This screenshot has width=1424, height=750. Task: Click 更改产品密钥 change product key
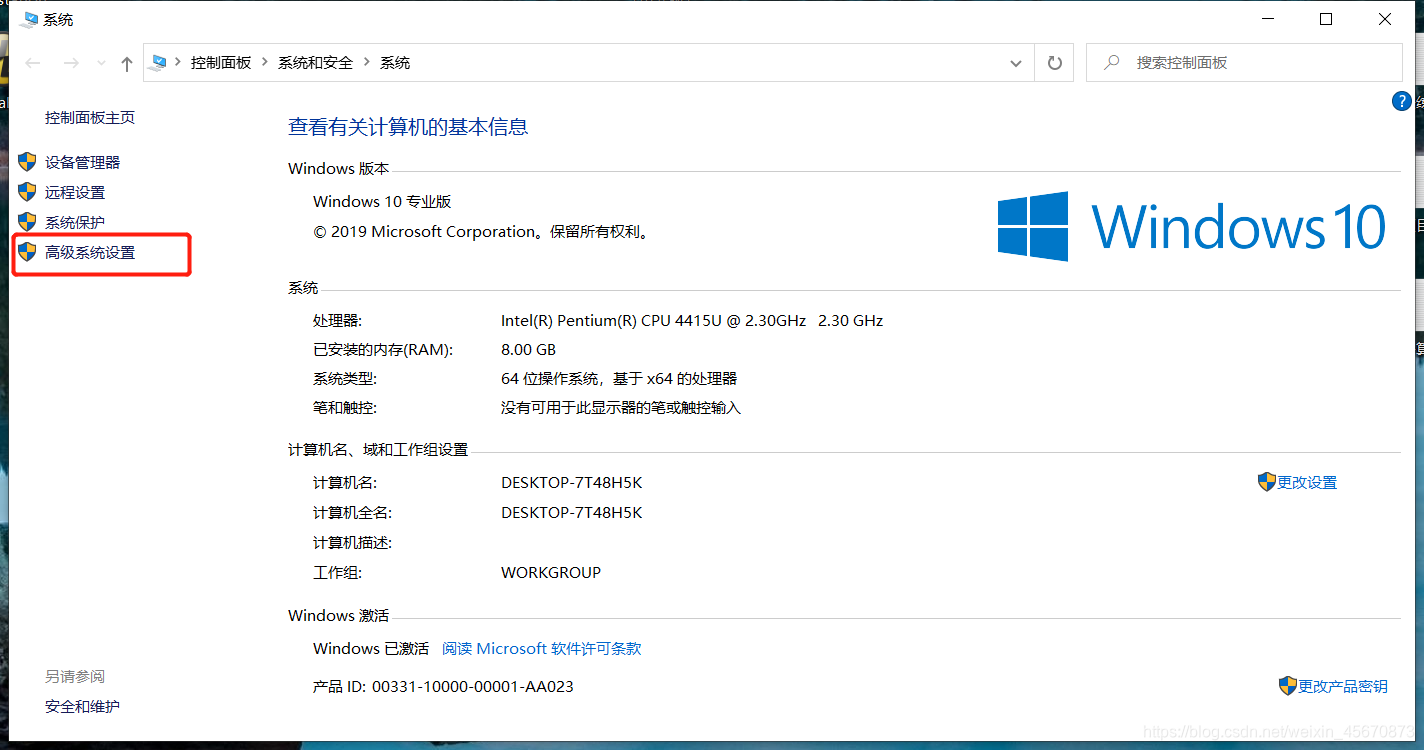[x=1343, y=687]
